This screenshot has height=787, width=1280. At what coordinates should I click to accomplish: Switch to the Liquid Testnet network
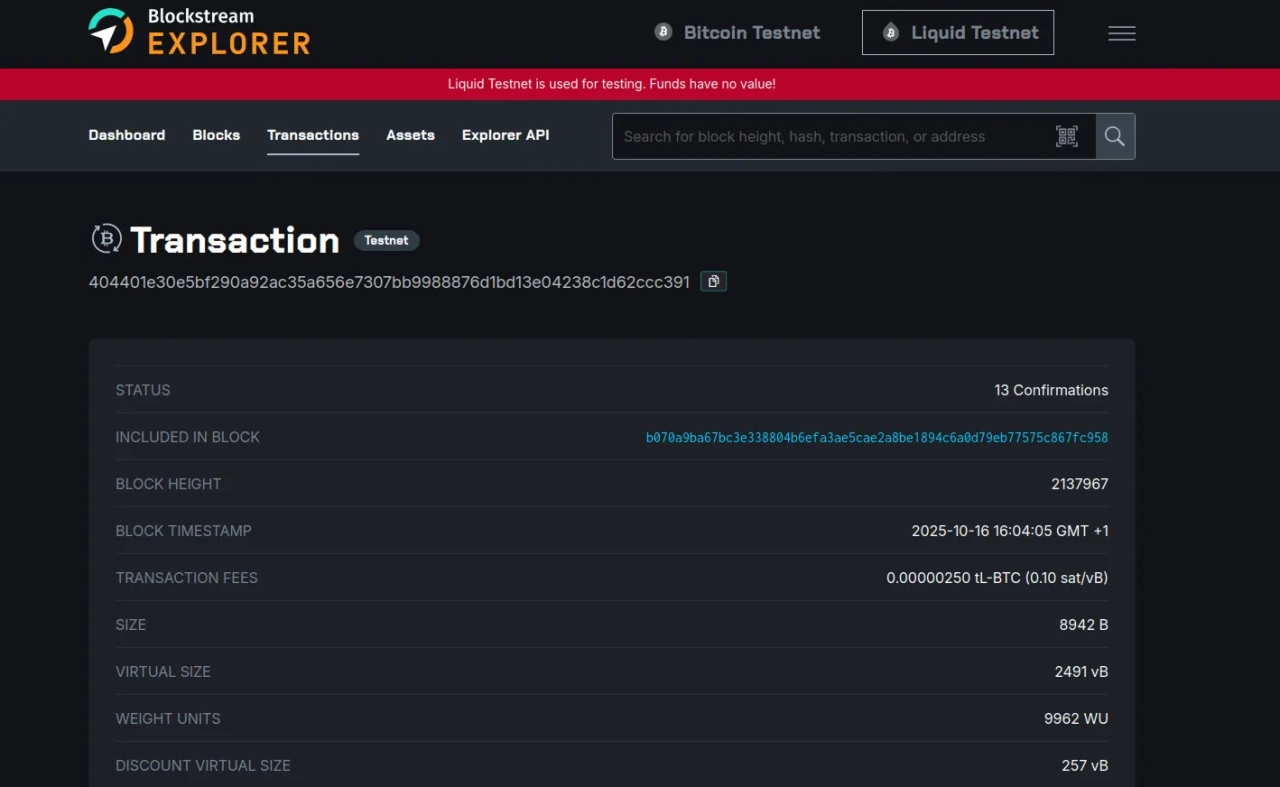[x=957, y=32]
